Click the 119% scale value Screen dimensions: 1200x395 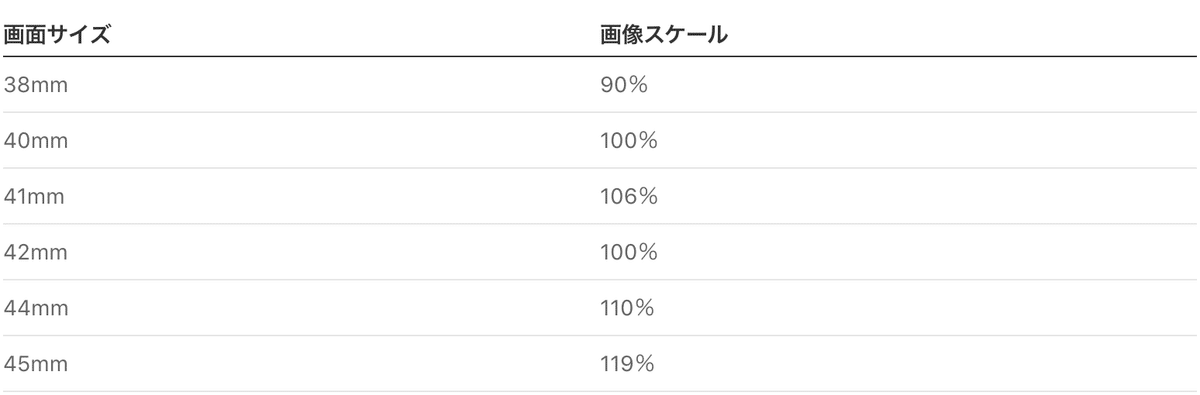coord(627,364)
